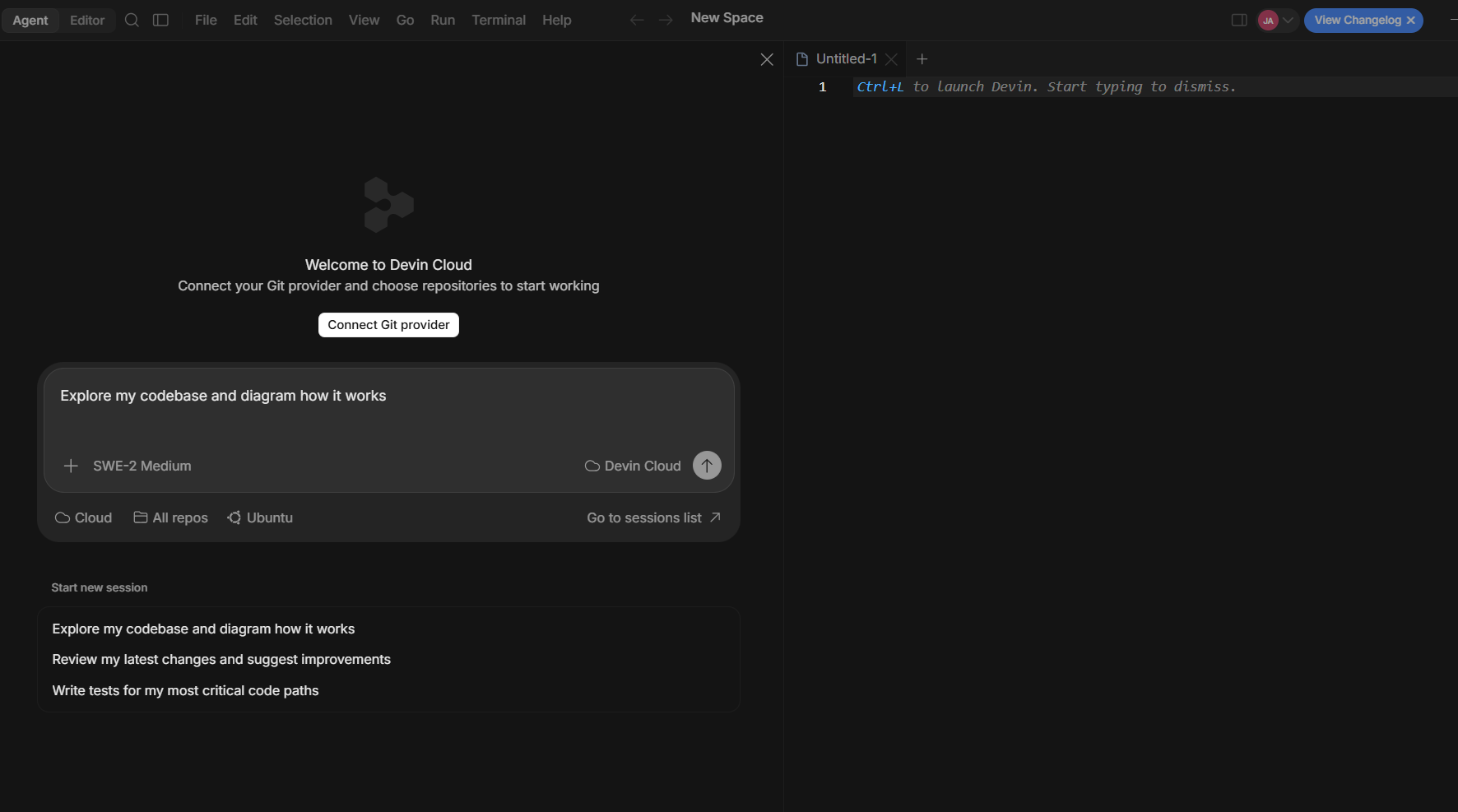This screenshot has height=812, width=1458.
Task: Close the agent panel with X
Action: click(x=767, y=59)
